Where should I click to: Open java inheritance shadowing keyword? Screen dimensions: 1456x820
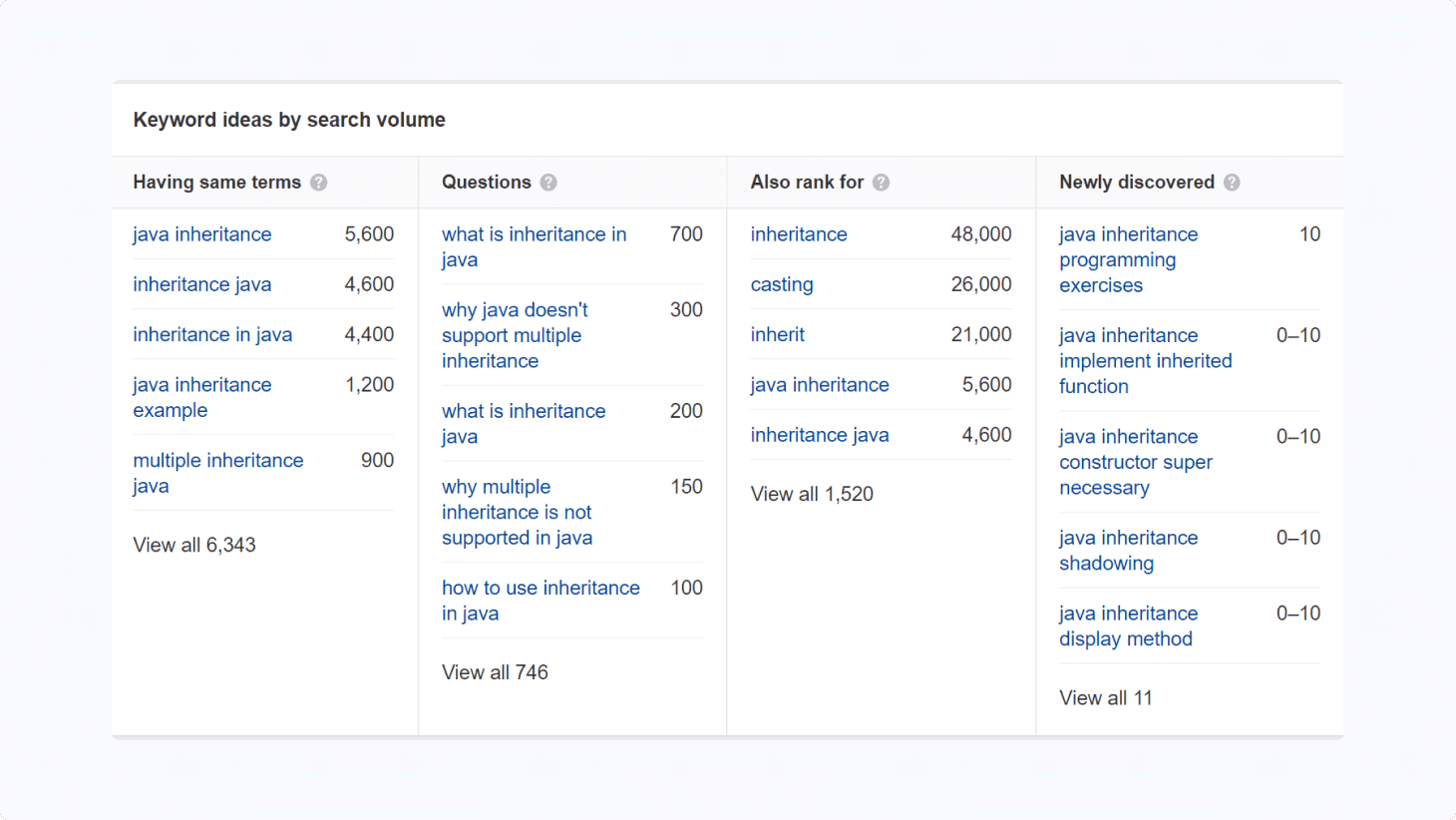pos(1128,550)
